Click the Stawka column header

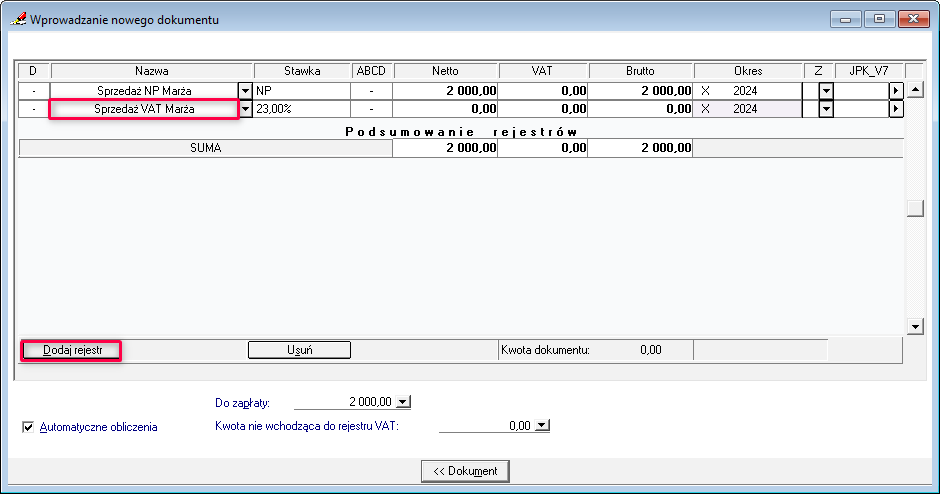coord(302,71)
